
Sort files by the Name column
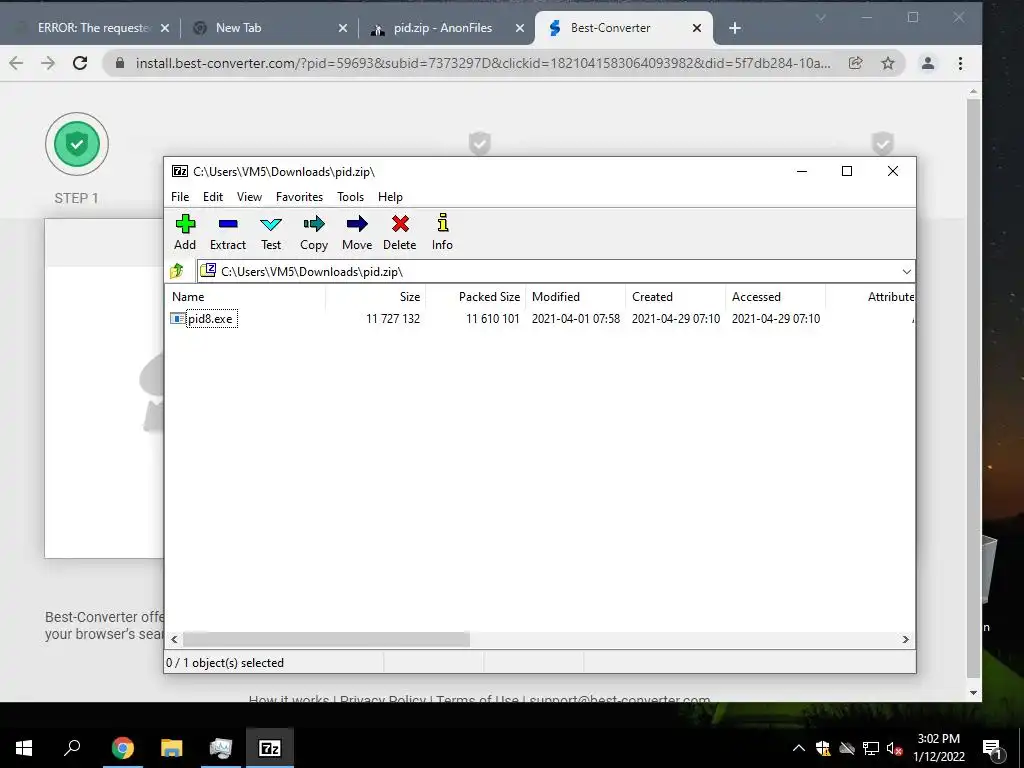click(246, 296)
